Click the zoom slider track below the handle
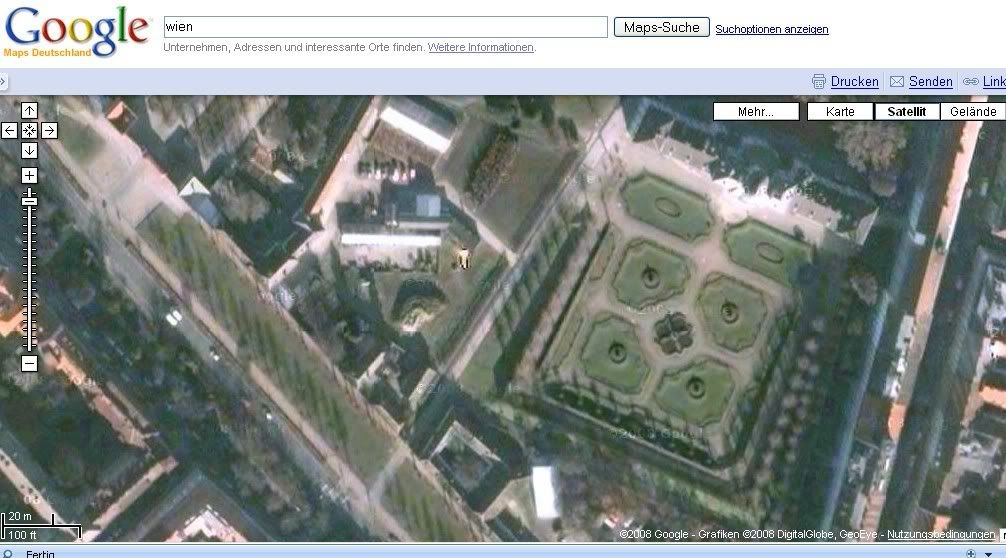Screen dimensions: 1006x558 click(30, 280)
